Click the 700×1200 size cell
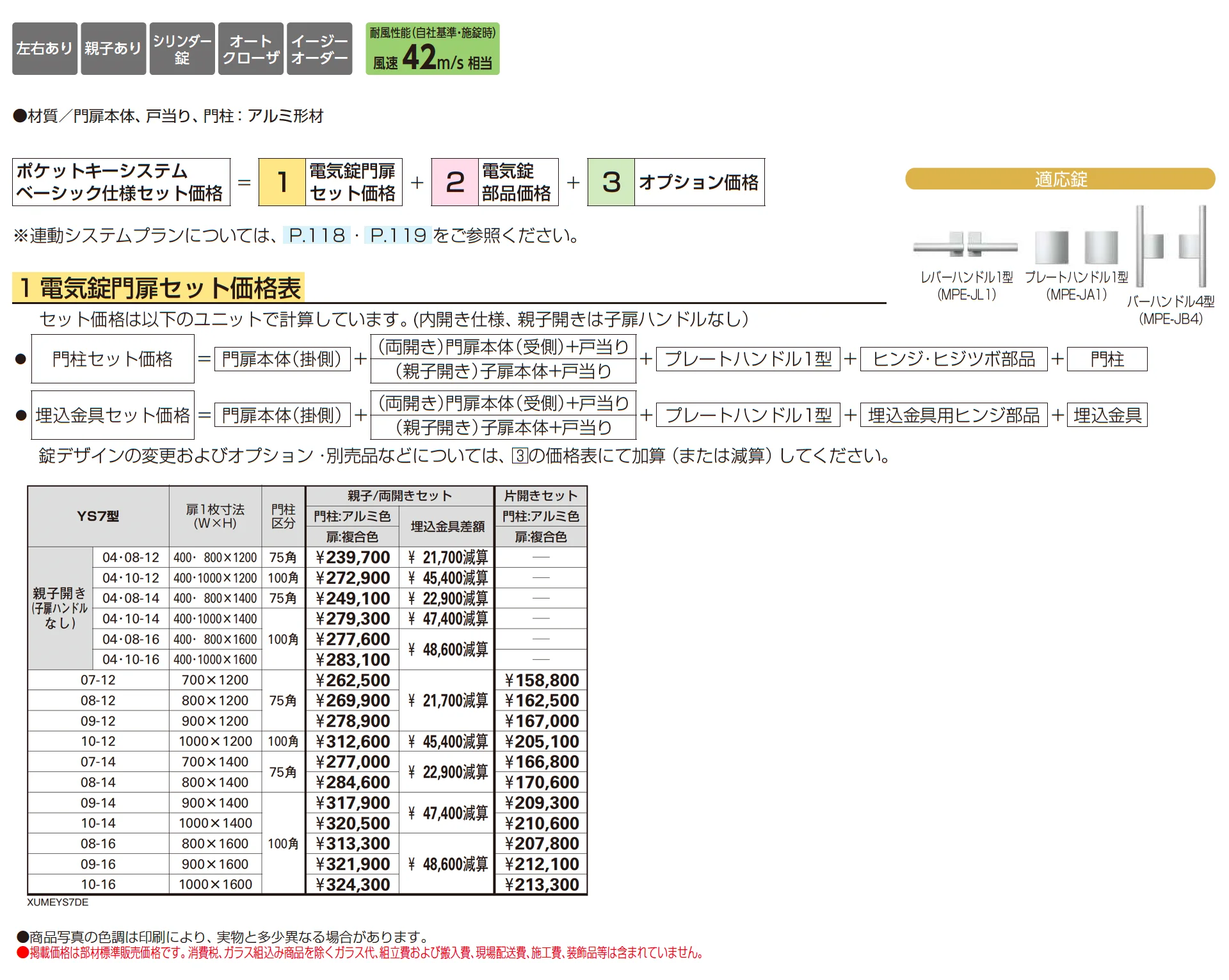This screenshot has width=1229, height=980. click(x=215, y=680)
